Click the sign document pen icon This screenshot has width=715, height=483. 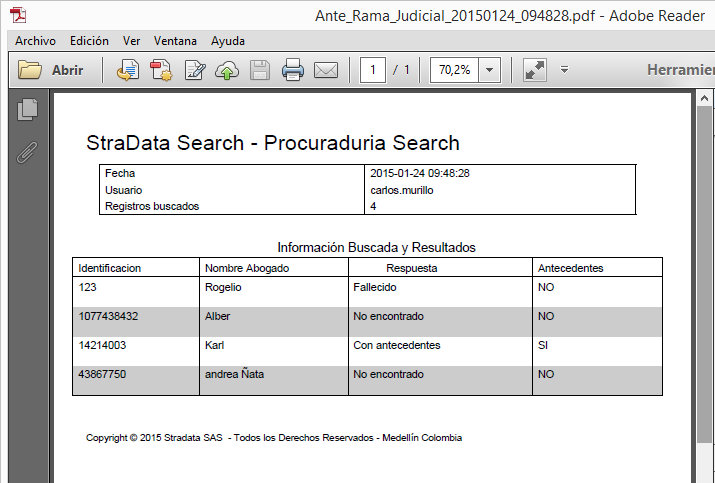click(195, 70)
